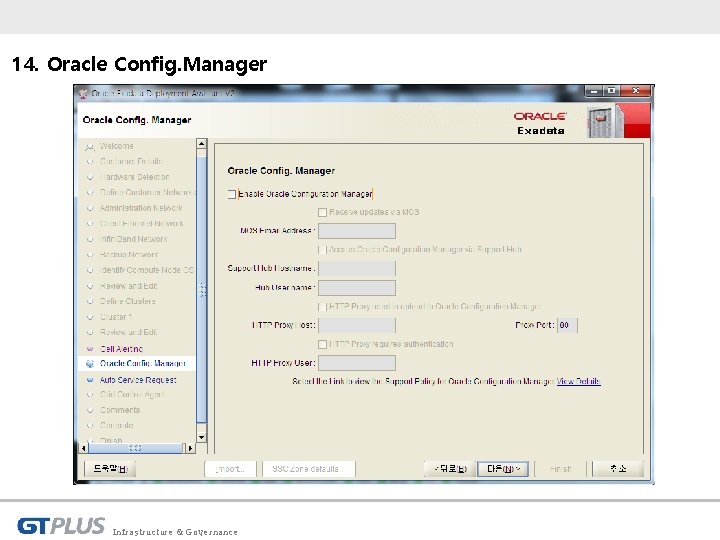Tick Receive updates via MOS checkbox
Screen dimensions: 720x540
point(322,212)
